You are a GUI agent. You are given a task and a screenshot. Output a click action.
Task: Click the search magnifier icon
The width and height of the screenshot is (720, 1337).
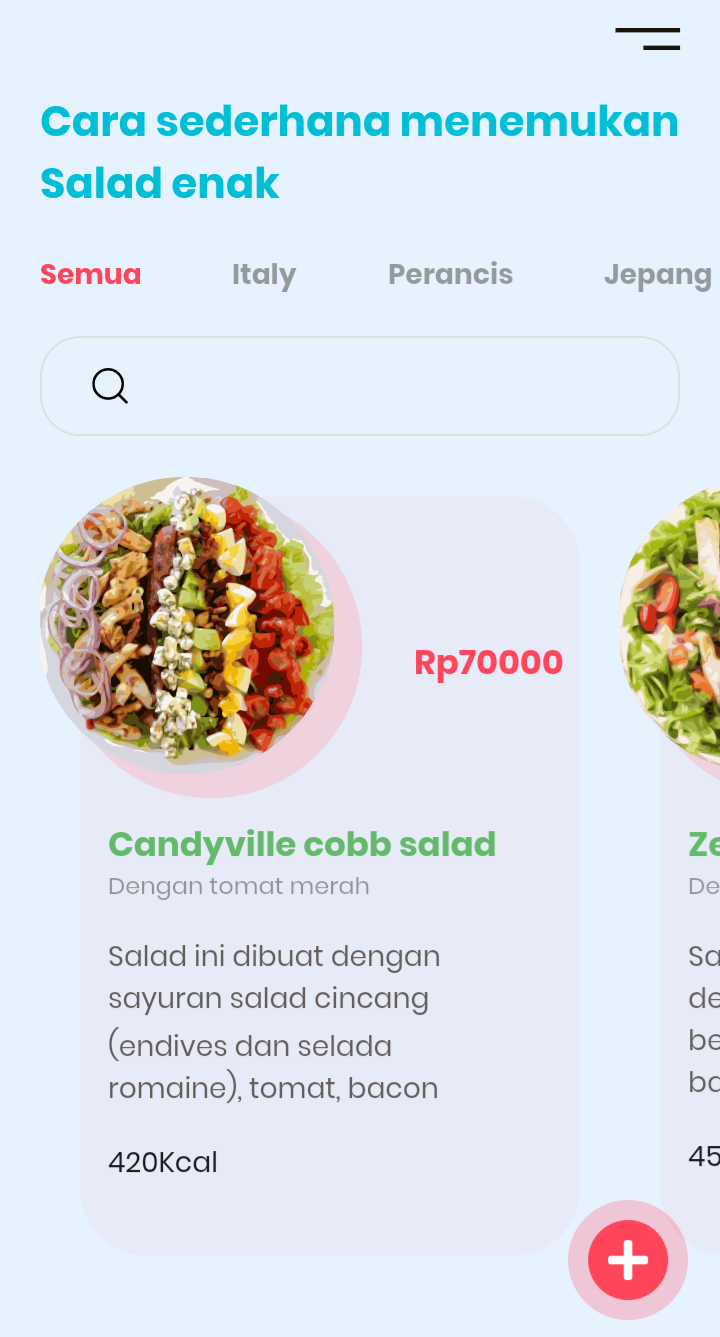pos(109,386)
